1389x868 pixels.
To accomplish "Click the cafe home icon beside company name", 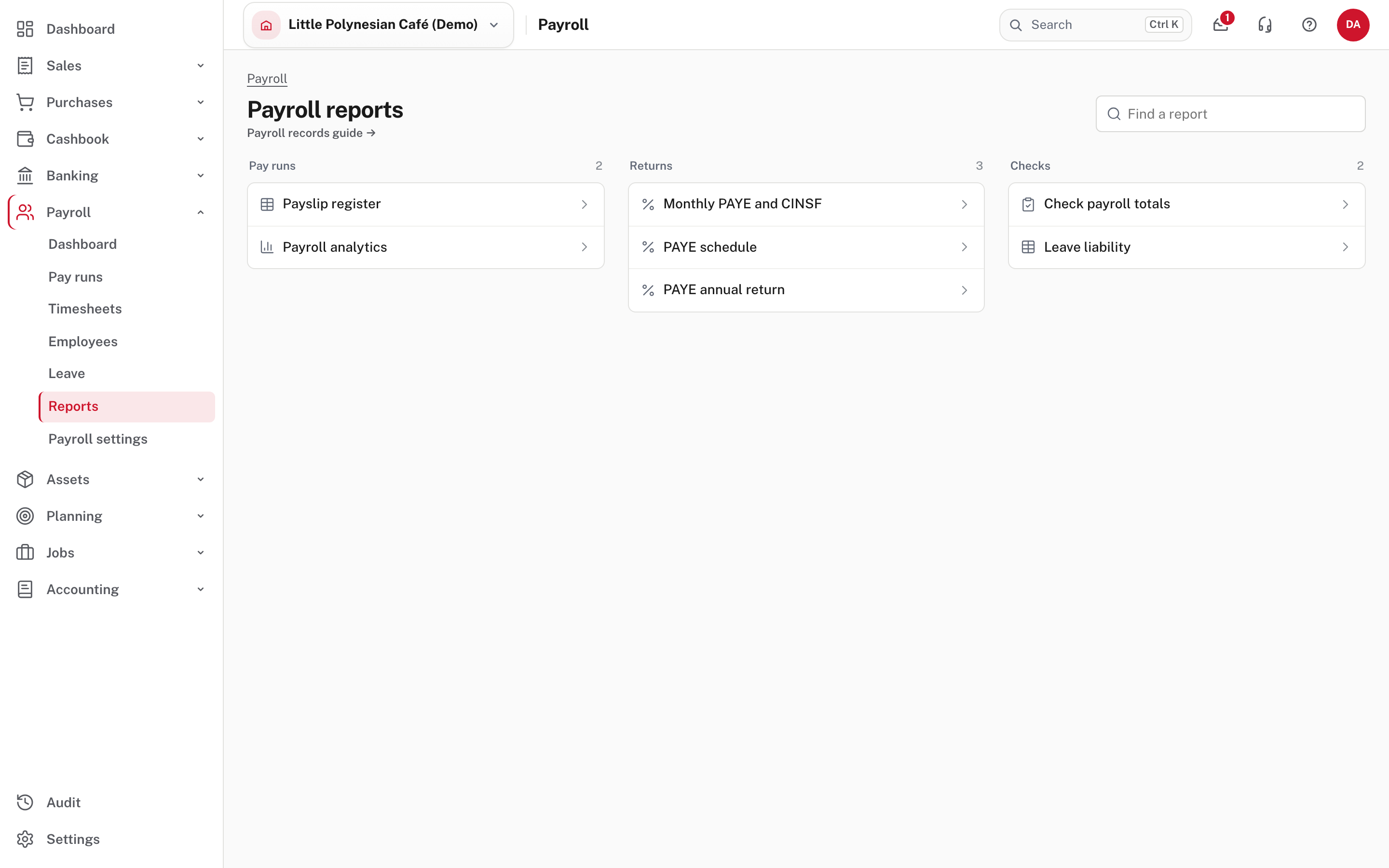I will pos(266,25).
